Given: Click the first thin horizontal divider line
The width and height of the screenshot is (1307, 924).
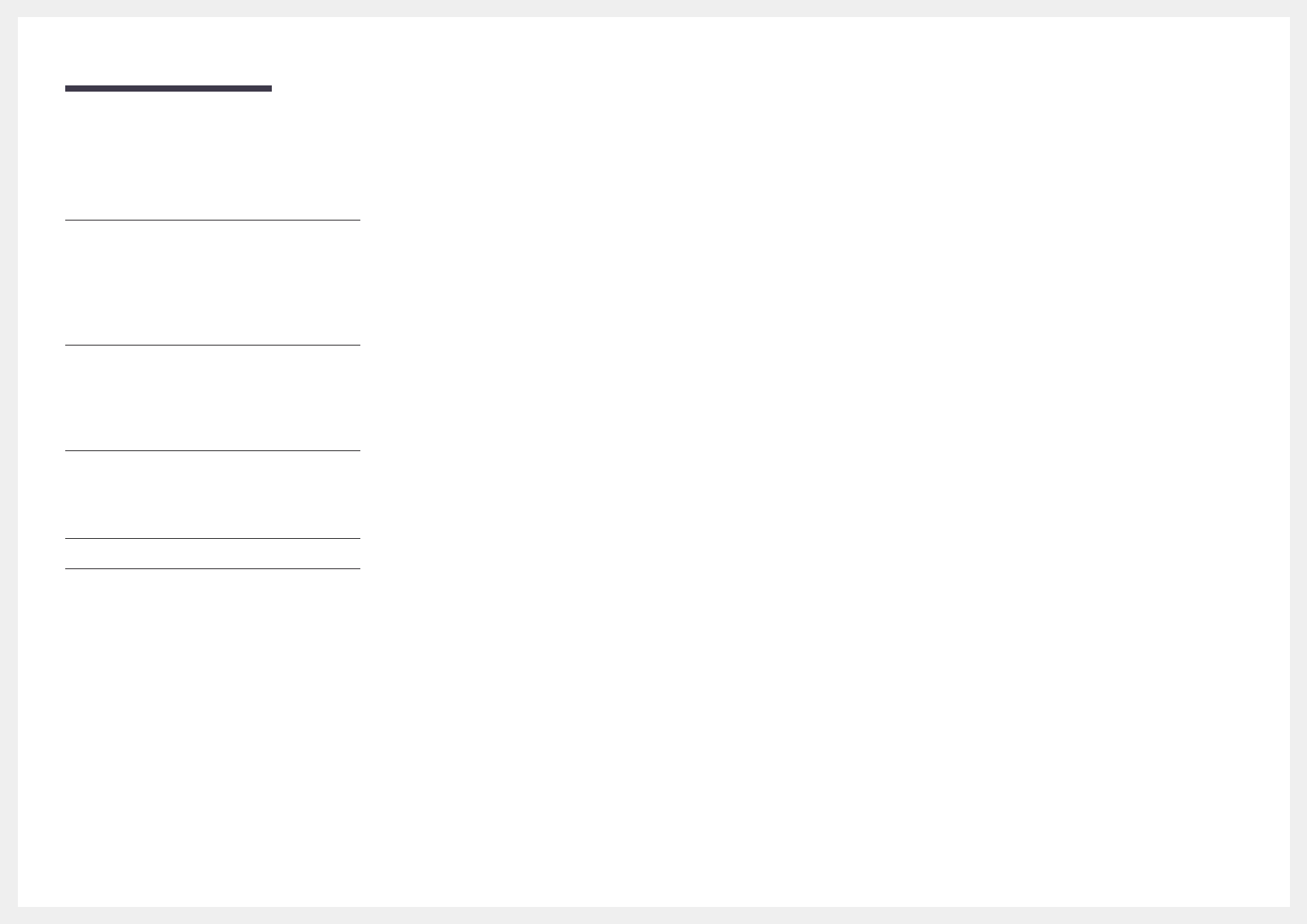Looking at the screenshot, I should pos(213,221).
